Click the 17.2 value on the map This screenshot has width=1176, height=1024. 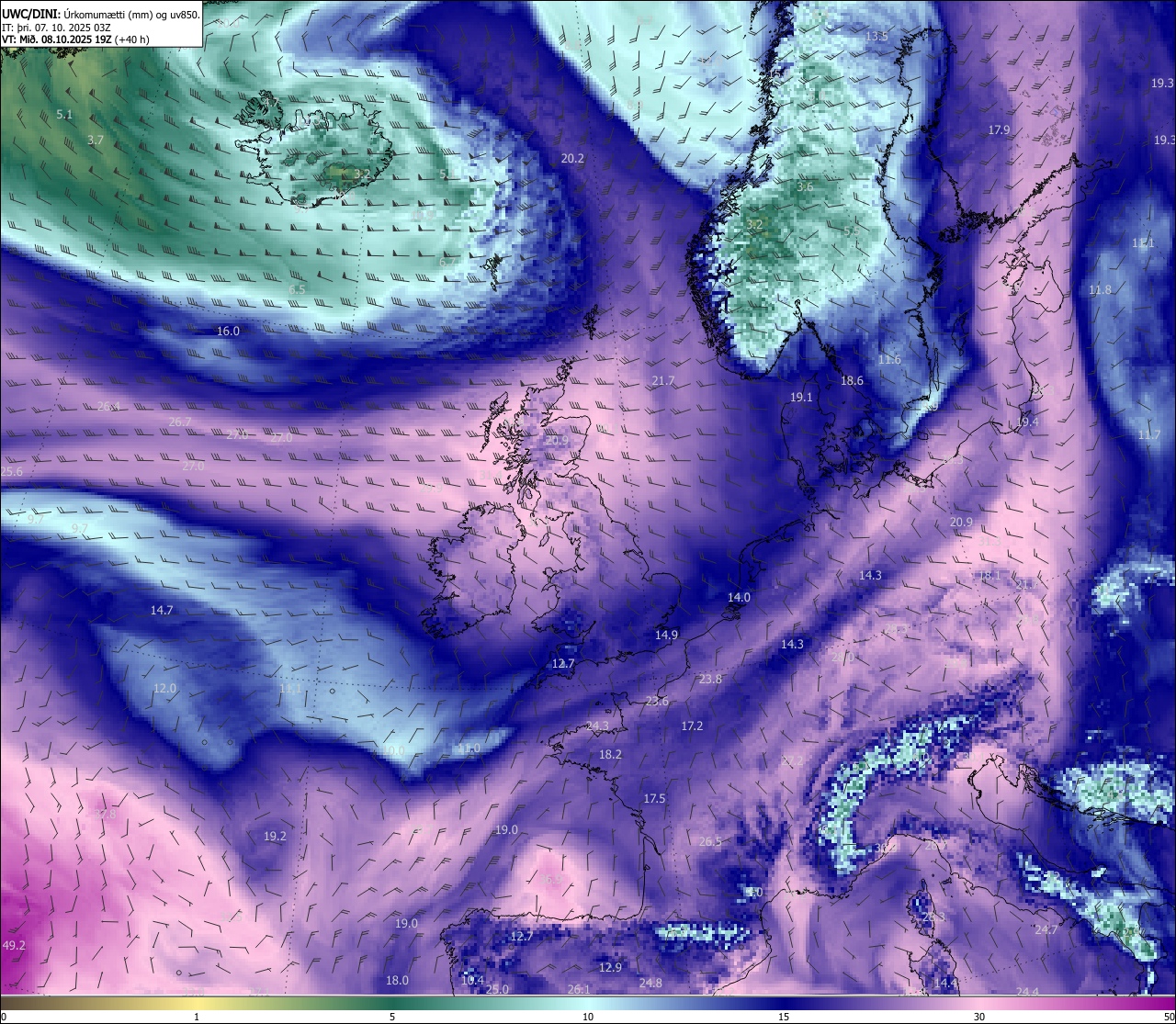coord(692,726)
